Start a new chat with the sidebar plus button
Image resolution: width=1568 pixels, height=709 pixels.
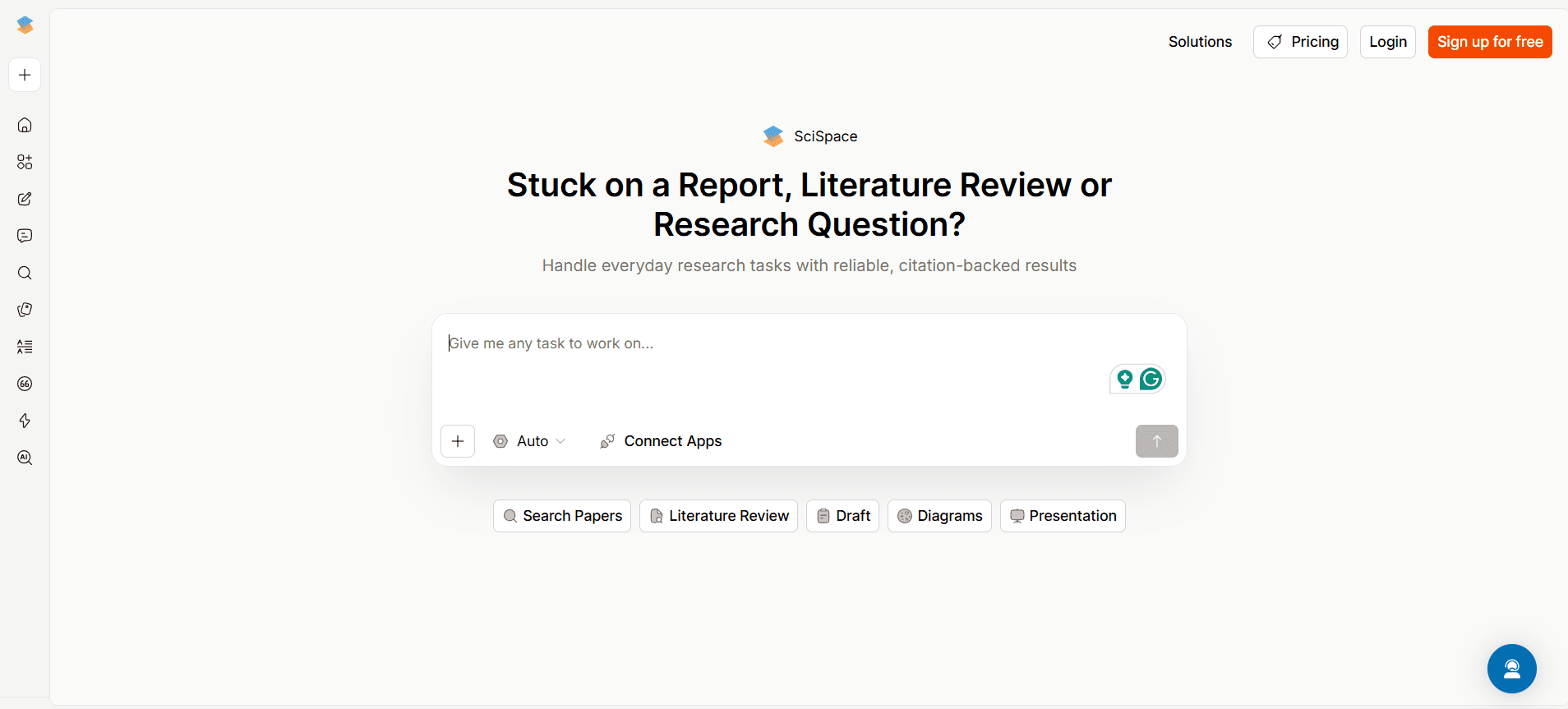coord(25,75)
